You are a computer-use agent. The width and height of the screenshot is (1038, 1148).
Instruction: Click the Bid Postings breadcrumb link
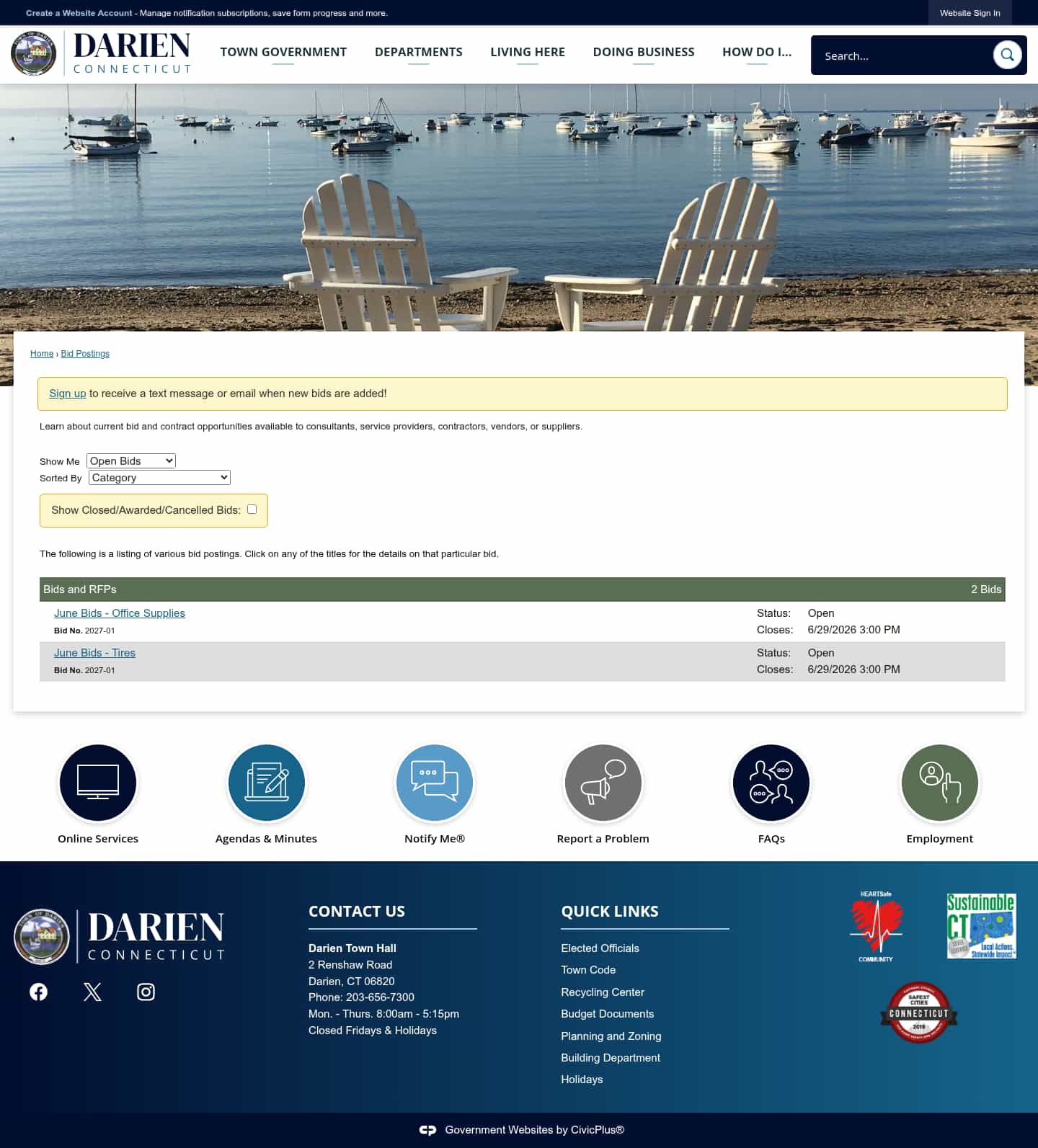(85, 354)
